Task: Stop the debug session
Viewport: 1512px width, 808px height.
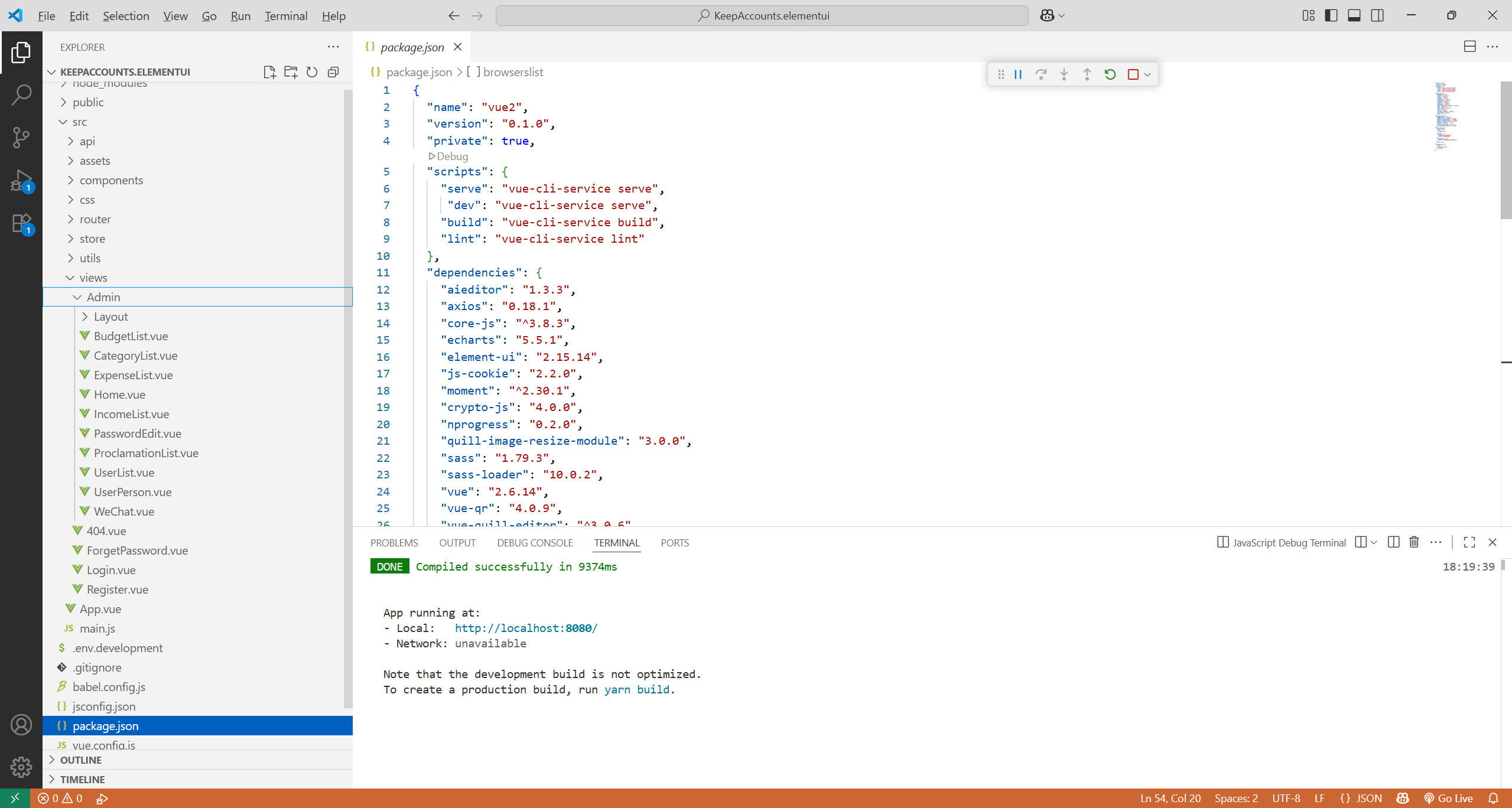Action: click(x=1133, y=74)
